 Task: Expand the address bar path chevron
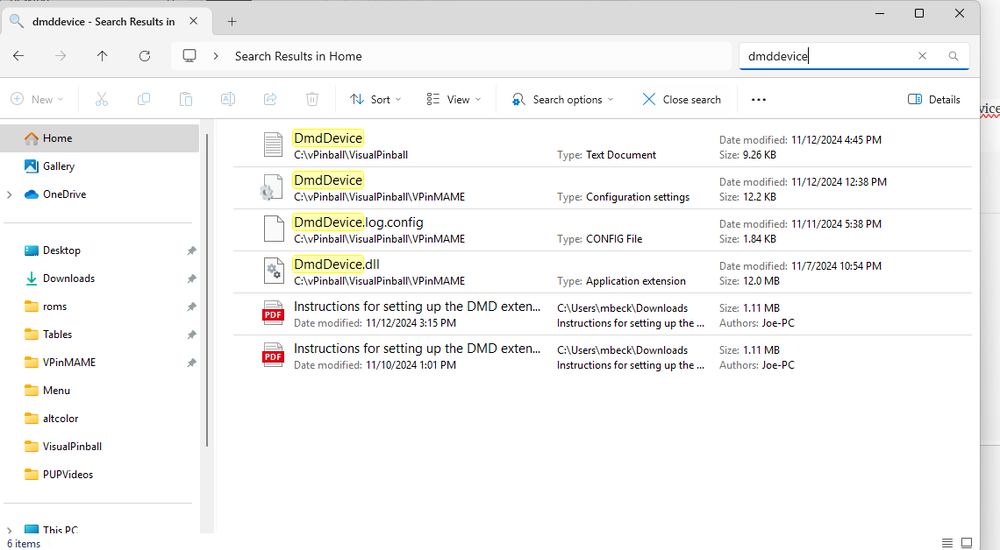coord(216,56)
